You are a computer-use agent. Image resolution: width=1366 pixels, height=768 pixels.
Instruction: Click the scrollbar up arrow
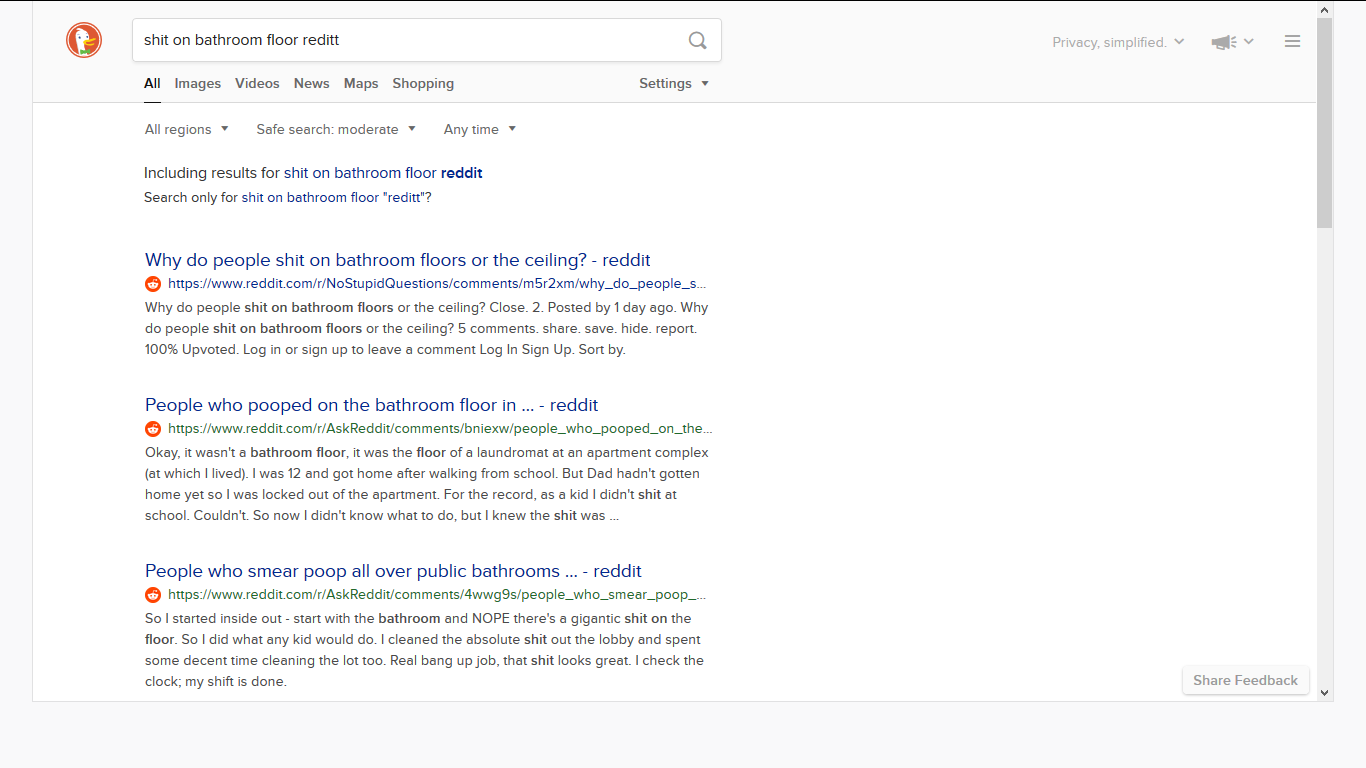[1325, 9]
